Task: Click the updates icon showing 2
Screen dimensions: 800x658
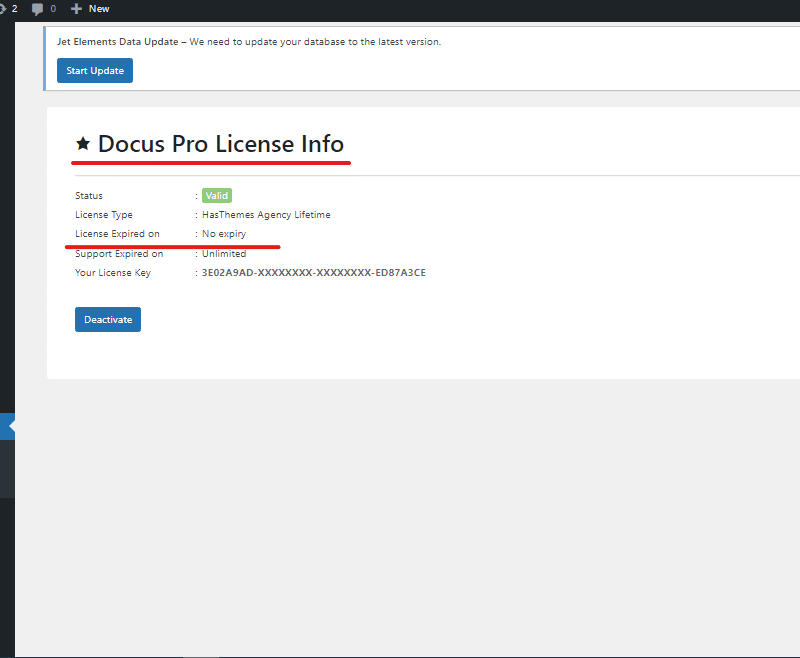Action: [x=3, y=9]
